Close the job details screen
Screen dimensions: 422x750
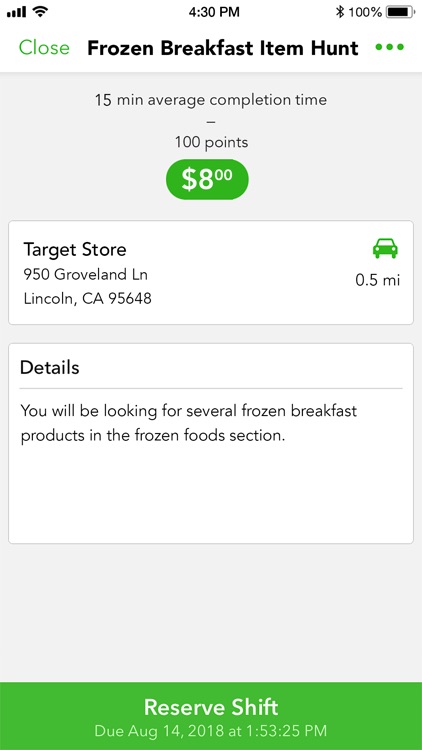tap(44, 48)
